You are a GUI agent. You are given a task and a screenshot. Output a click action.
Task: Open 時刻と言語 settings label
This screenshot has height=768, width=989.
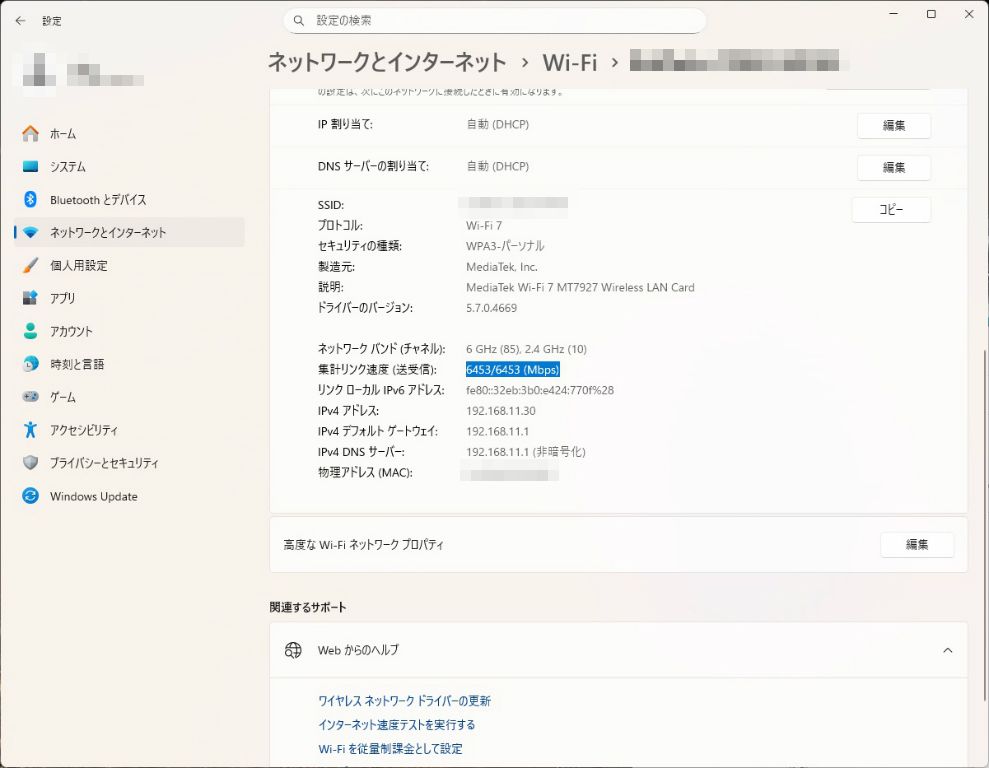click(77, 364)
